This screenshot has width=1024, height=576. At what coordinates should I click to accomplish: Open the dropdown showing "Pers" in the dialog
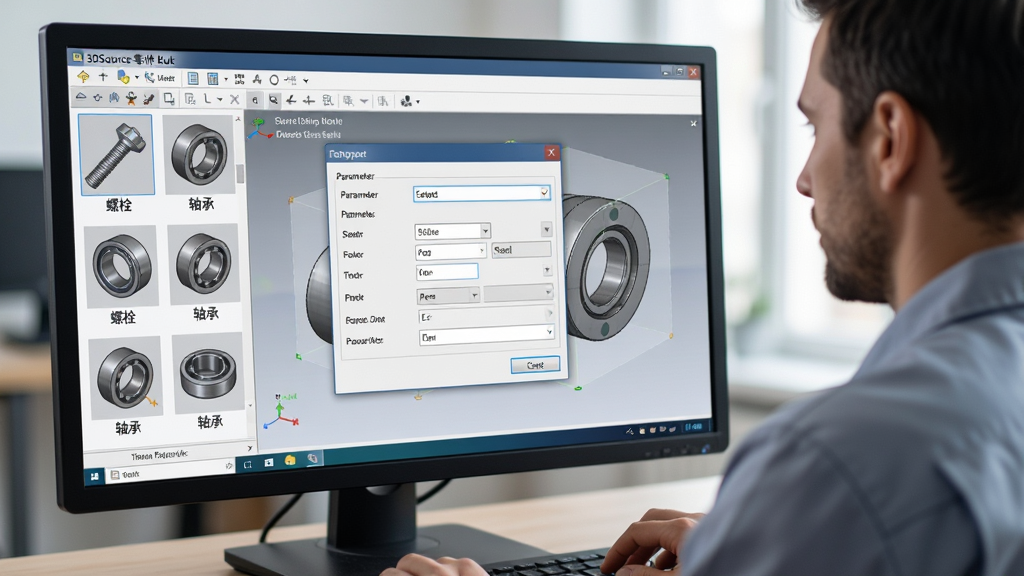point(448,296)
